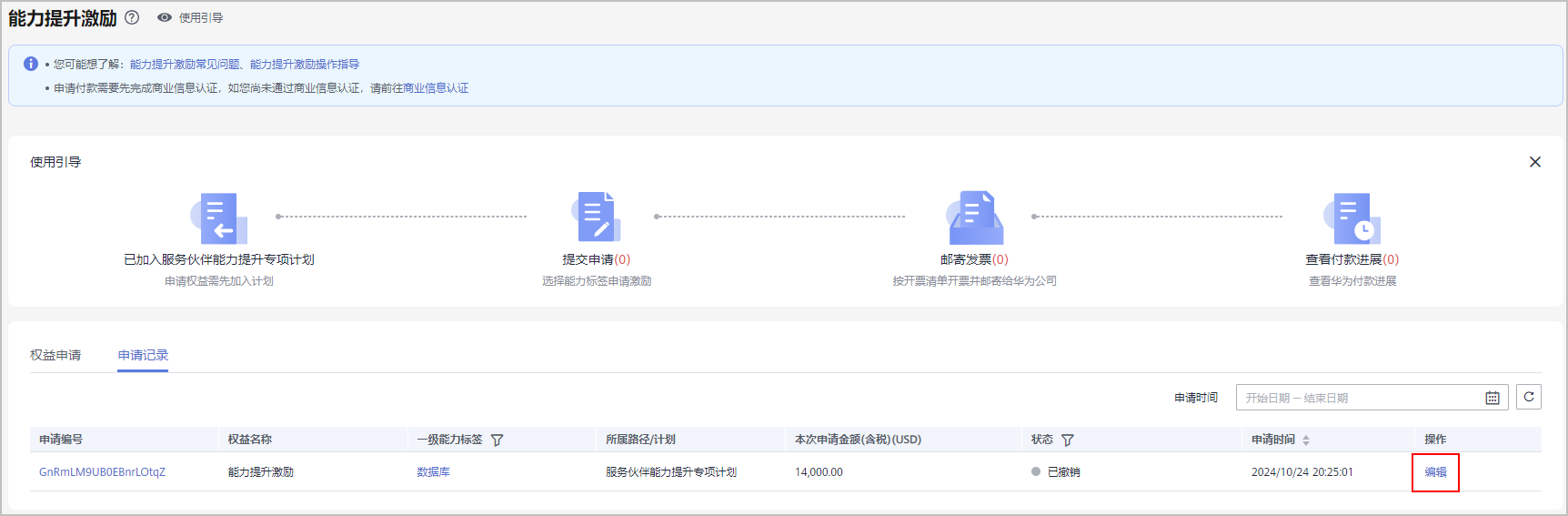Select 查看付款进展(0) step label
Viewport: 1568px width, 516px height.
(x=1352, y=259)
